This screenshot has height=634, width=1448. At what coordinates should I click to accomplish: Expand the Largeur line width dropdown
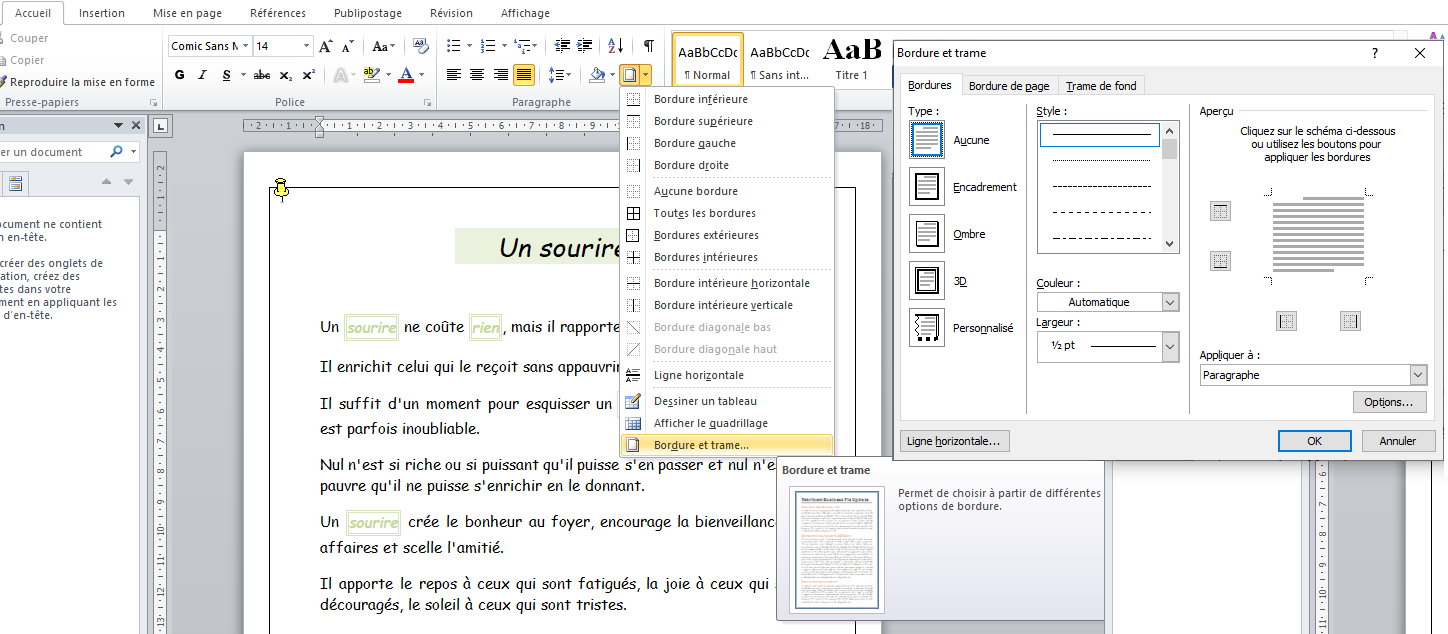1108,346
